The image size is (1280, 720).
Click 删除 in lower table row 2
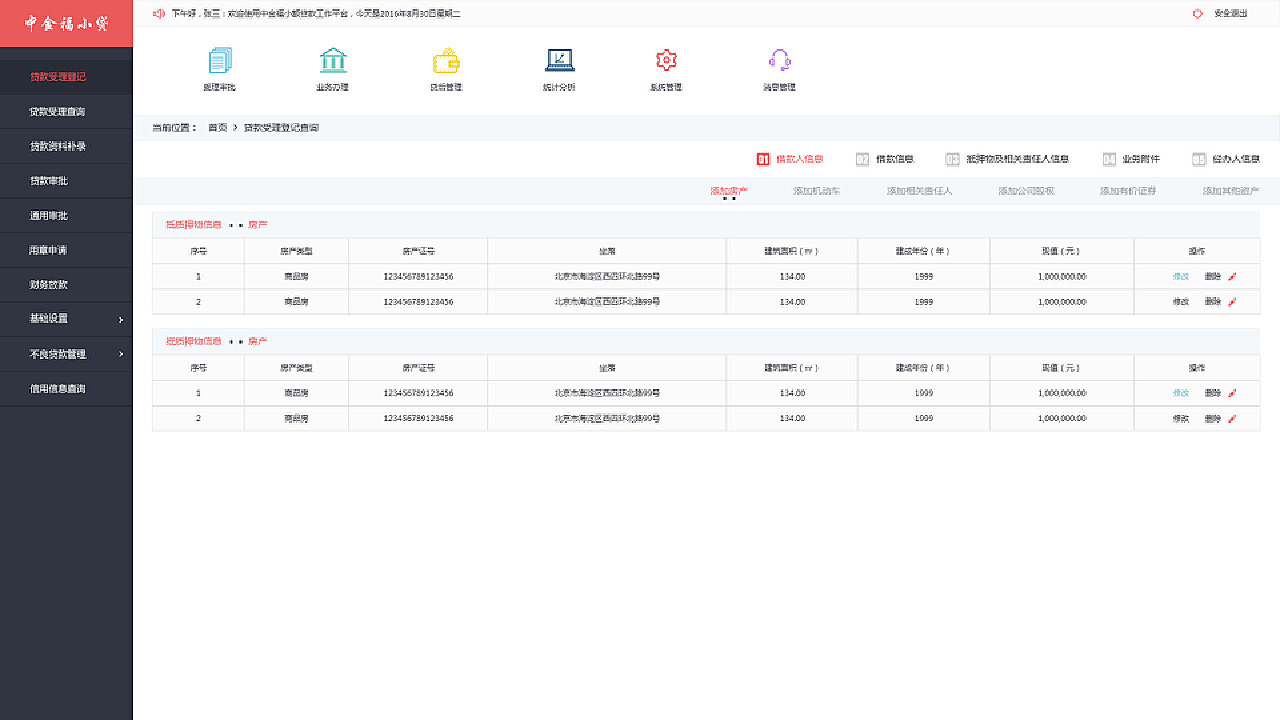click(x=1213, y=419)
